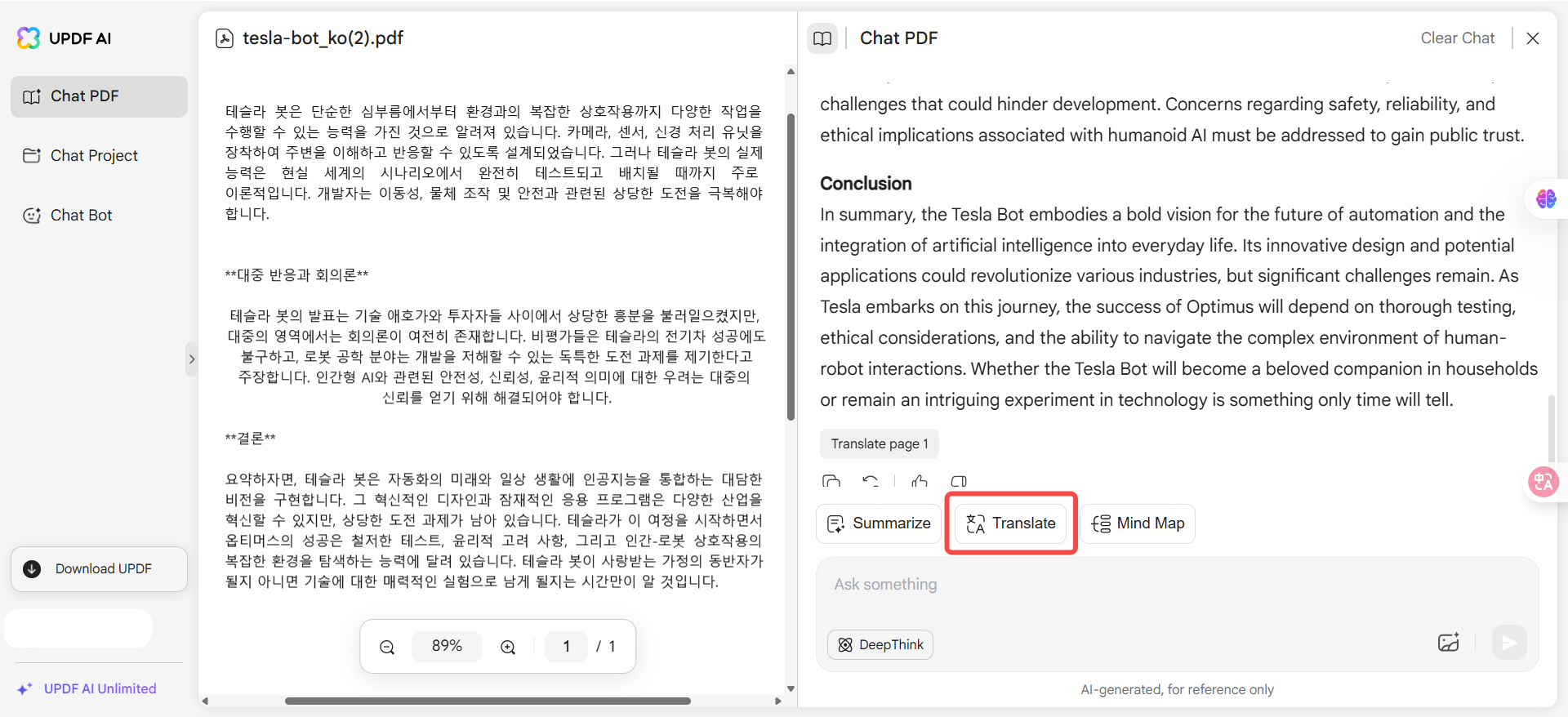
Task: Click the horizontal scroll right arrow
Action: pyautogui.click(x=777, y=701)
